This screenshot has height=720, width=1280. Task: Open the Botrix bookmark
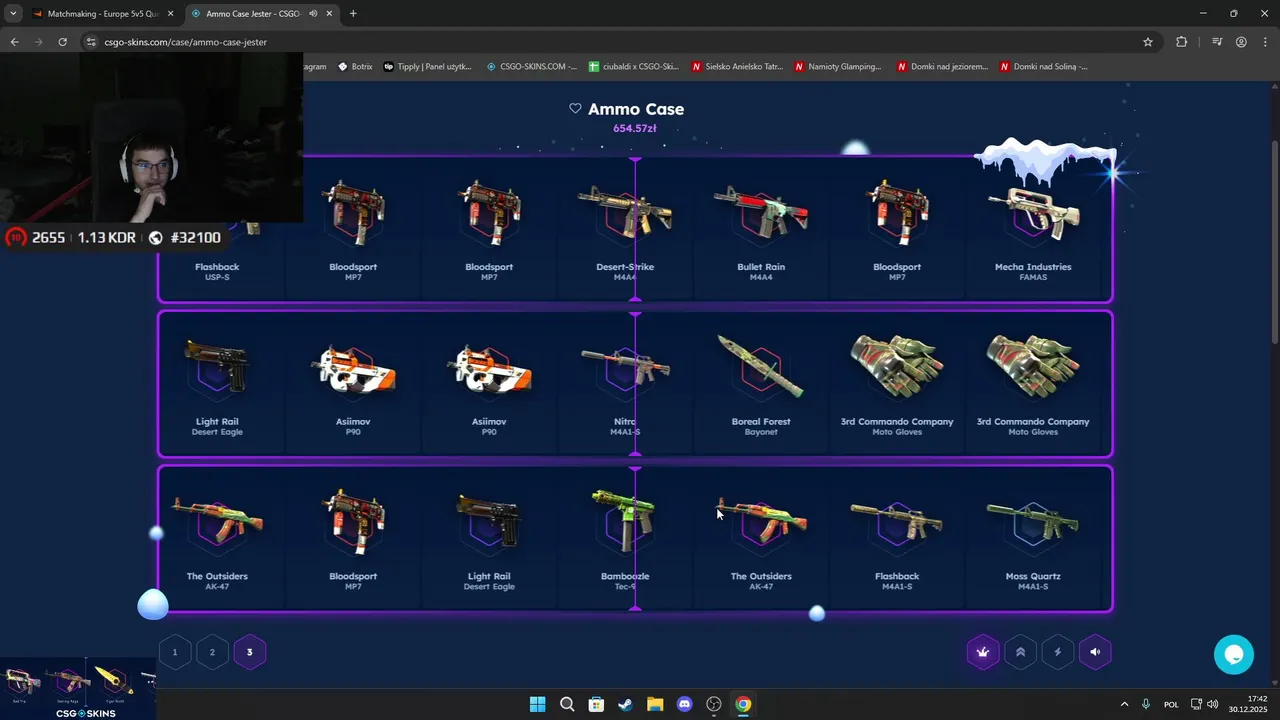[355, 67]
